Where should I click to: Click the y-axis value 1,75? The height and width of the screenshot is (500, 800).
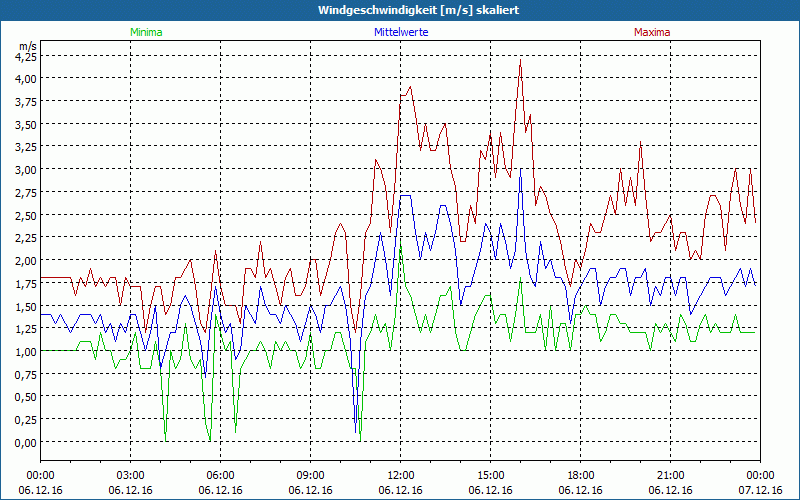tap(26, 284)
